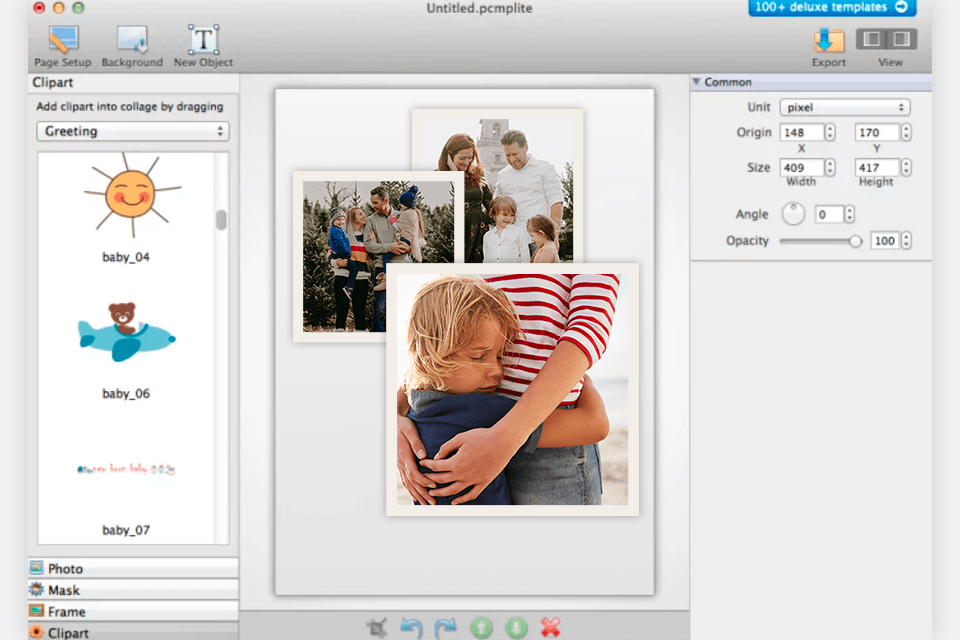Delete the selected object with the red X

coord(549,627)
